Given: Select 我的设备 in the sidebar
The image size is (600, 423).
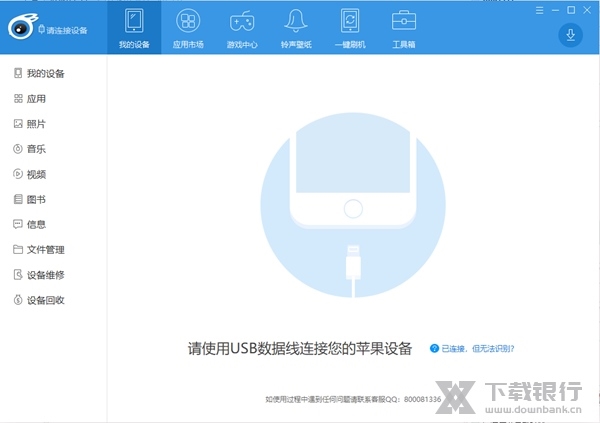Looking at the screenshot, I should (x=39, y=73).
